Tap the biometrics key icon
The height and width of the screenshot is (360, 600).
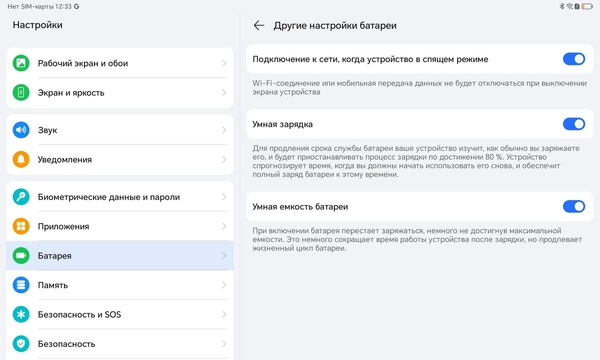21,197
